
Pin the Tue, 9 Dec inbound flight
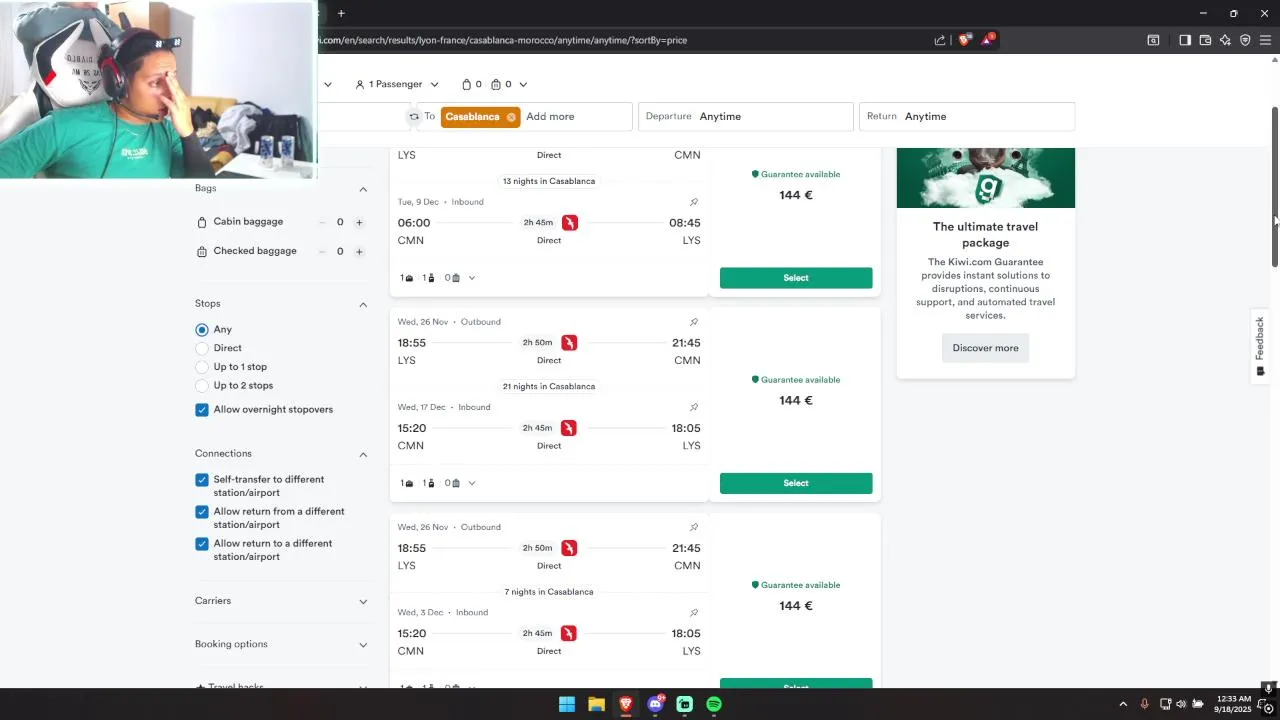pyautogui.click(x=694, y=202)
